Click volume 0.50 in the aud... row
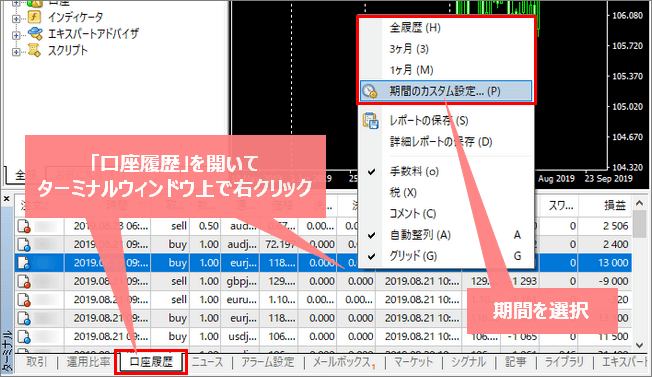 pos(209,227)
